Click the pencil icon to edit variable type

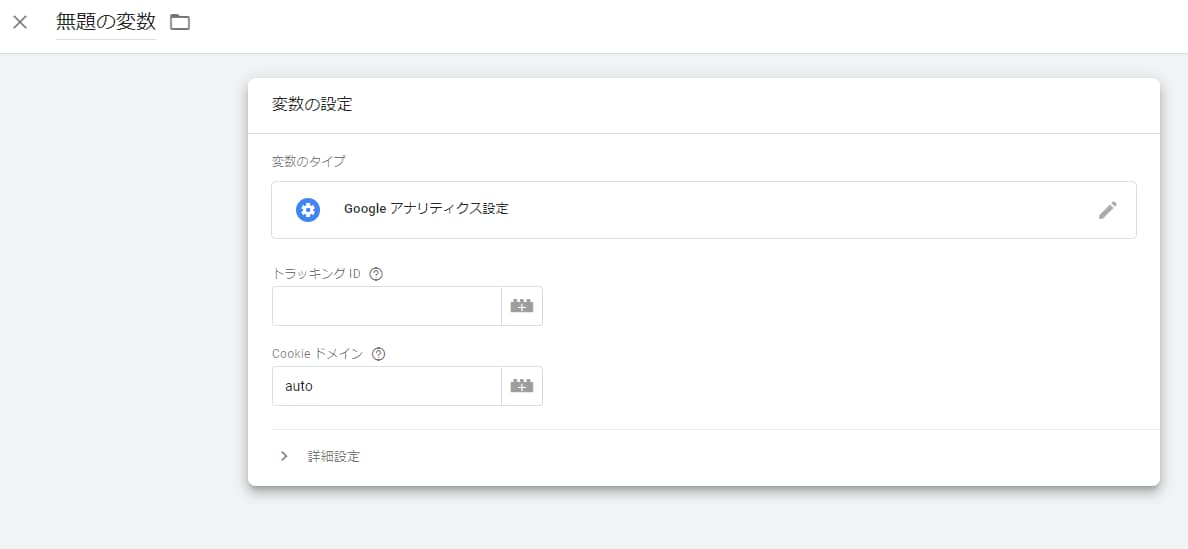(x=1108, y=210)
